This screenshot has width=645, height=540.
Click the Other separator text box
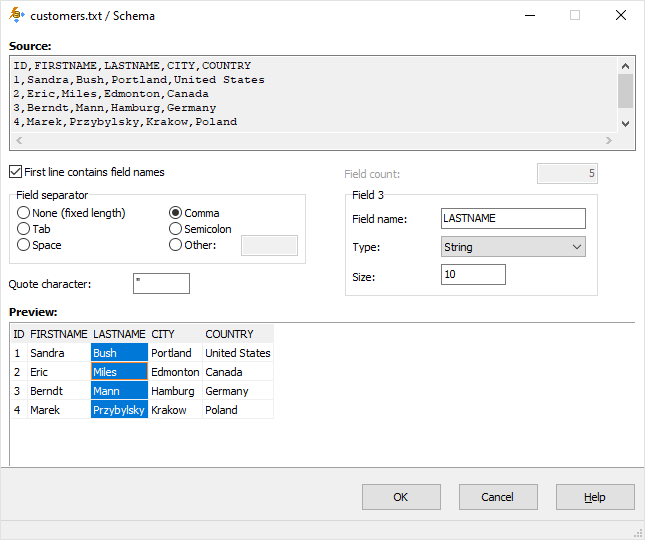coord(269,246)
